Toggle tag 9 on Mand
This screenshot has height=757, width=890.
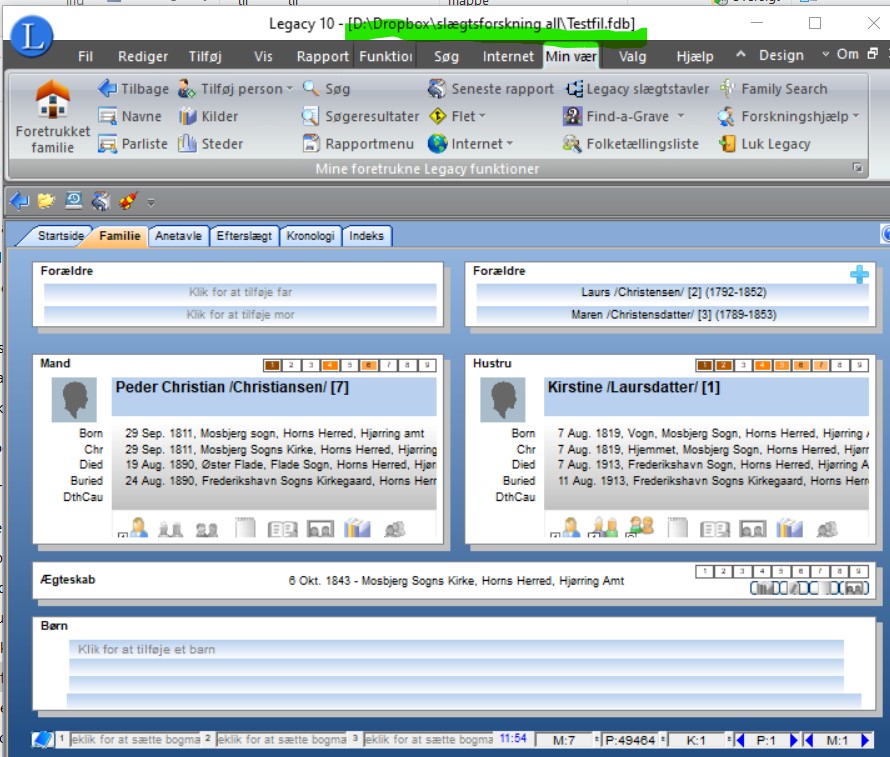click(x=427, y=365)
